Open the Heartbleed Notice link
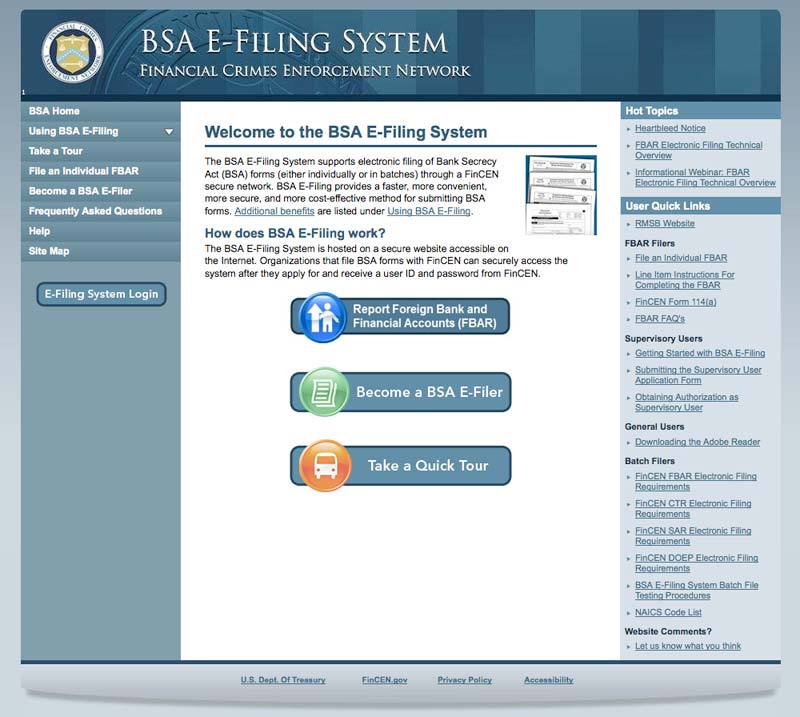 pos(670,128)
